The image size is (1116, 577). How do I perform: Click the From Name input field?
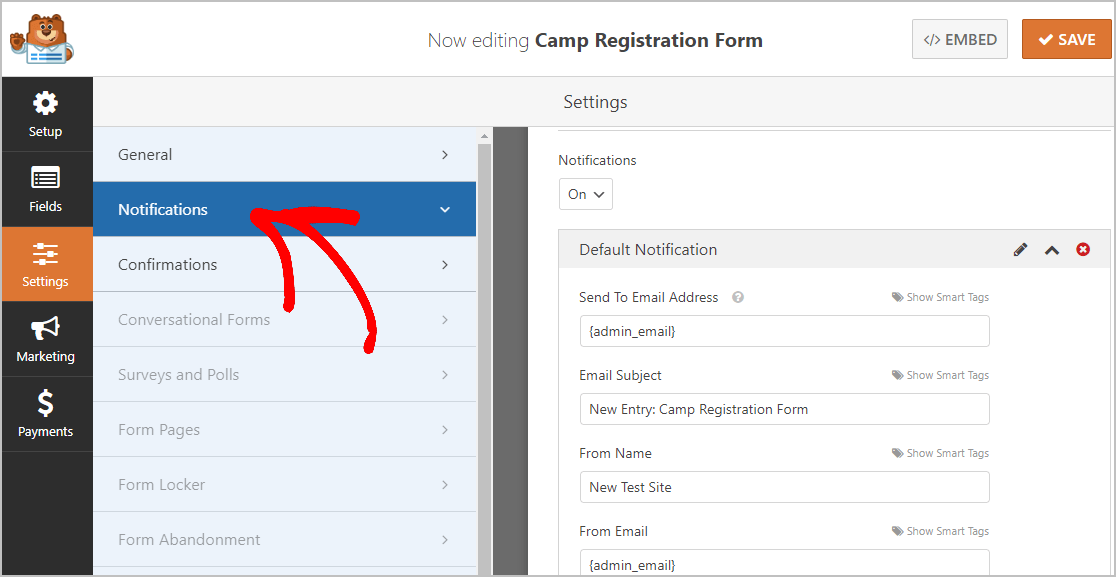[784, 487]
